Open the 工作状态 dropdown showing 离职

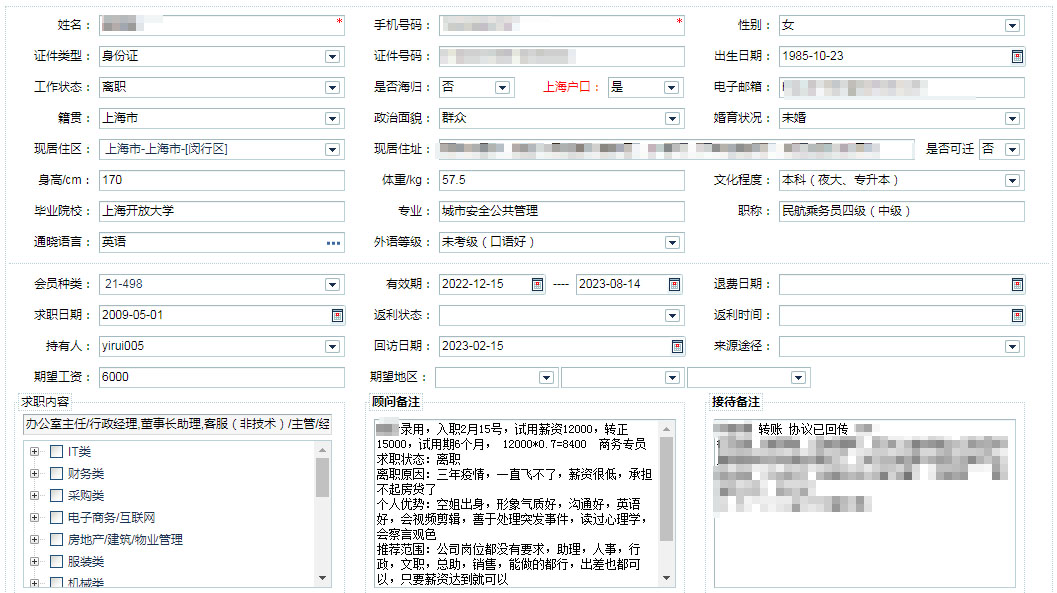click(x=332, y=88)
